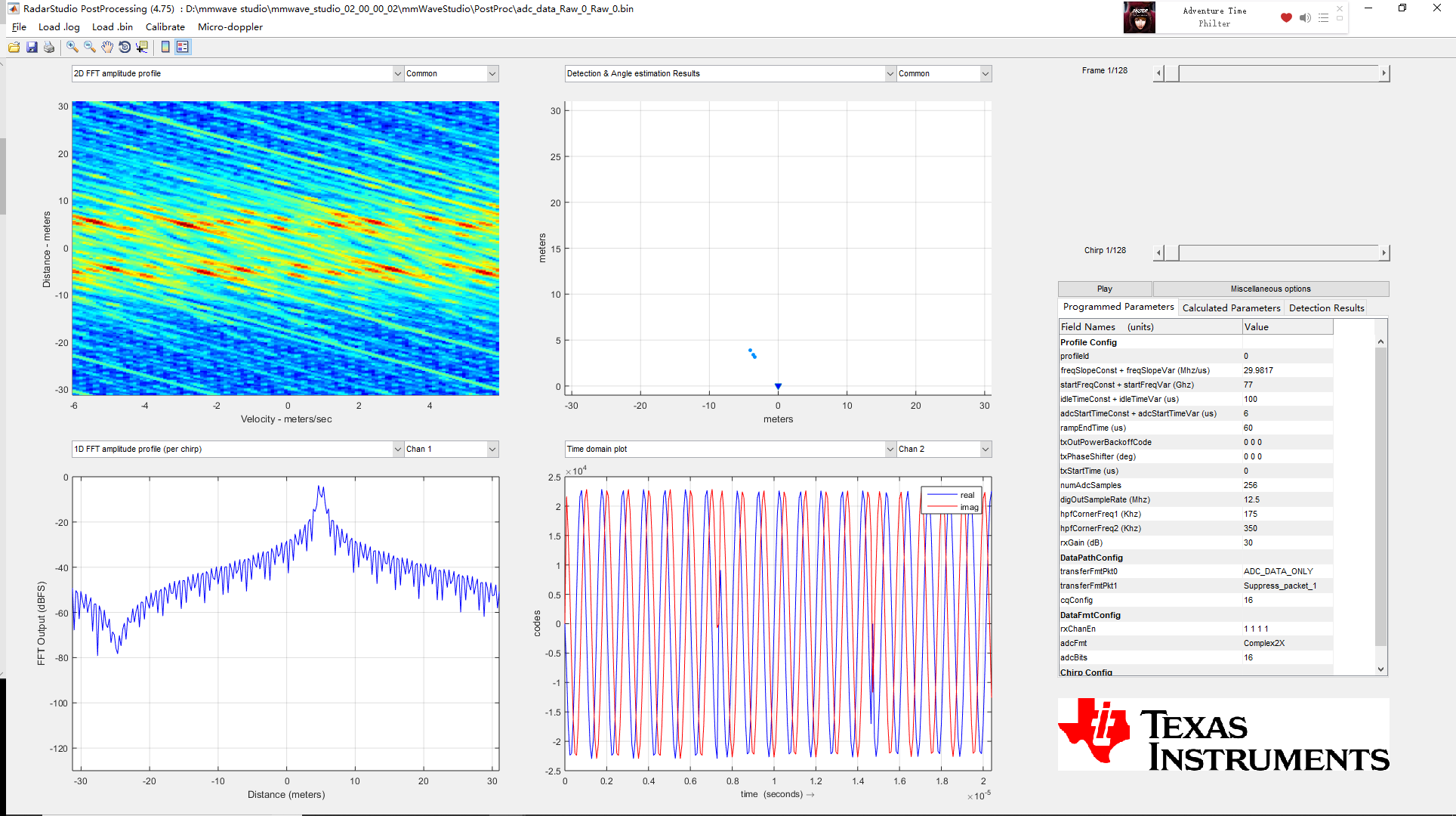Select the zoom out magnifier tool

[90, 47]
